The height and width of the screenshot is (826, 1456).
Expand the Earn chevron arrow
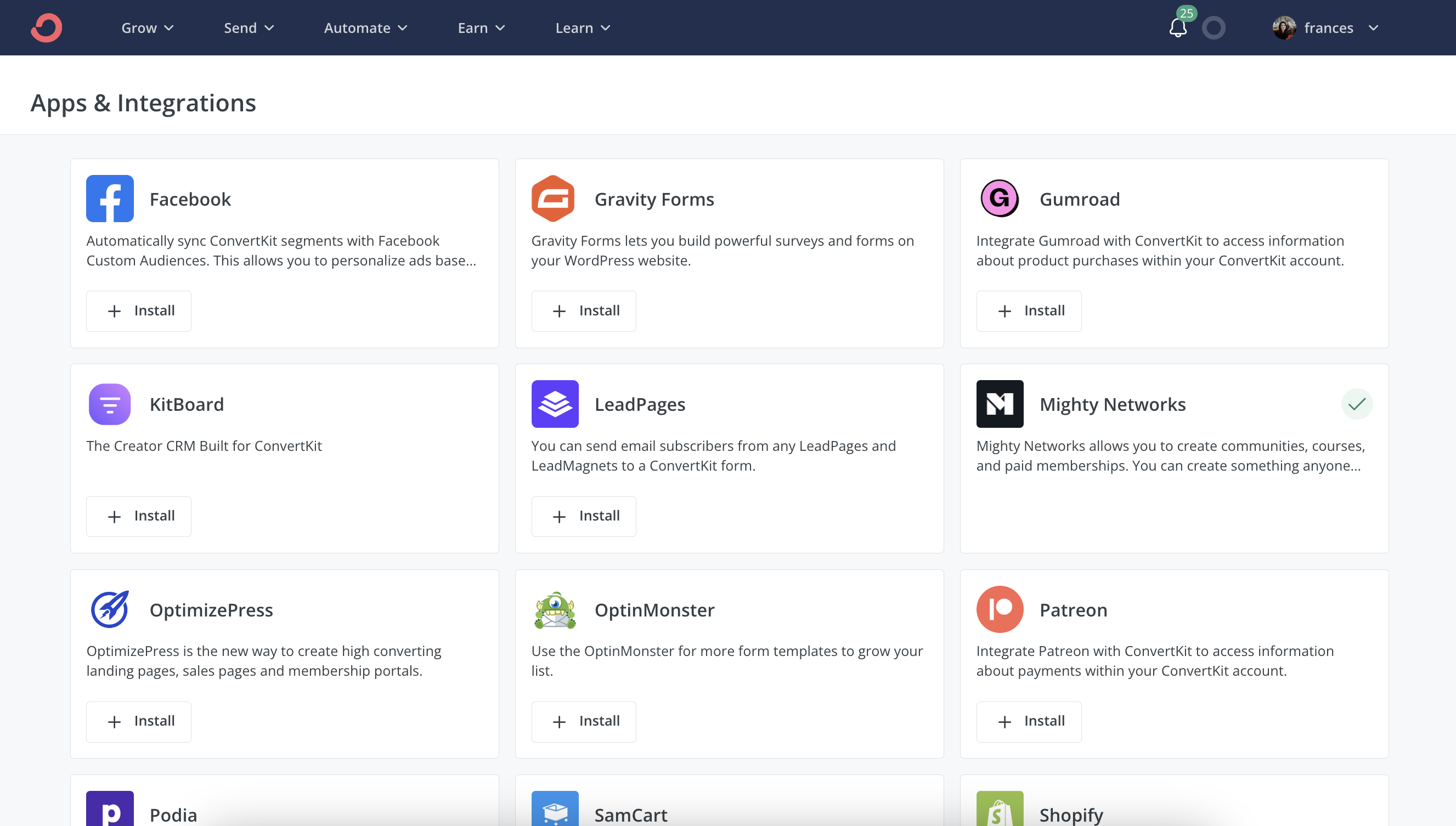(500, 28)
